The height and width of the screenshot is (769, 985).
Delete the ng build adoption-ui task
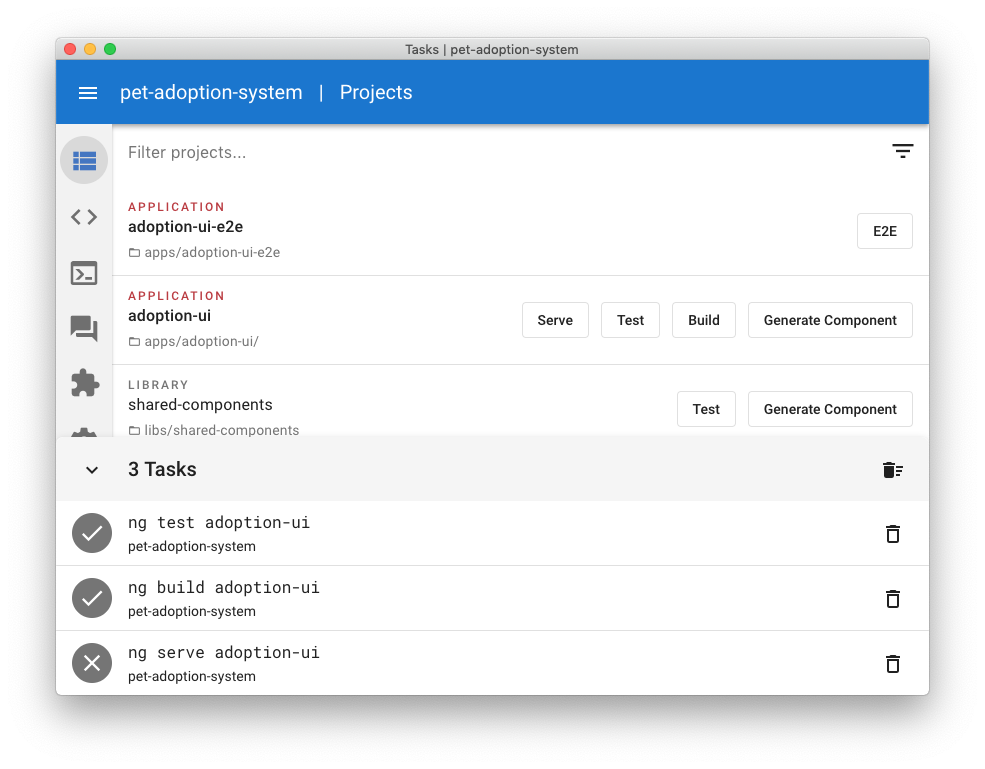[x=893, y=599]
